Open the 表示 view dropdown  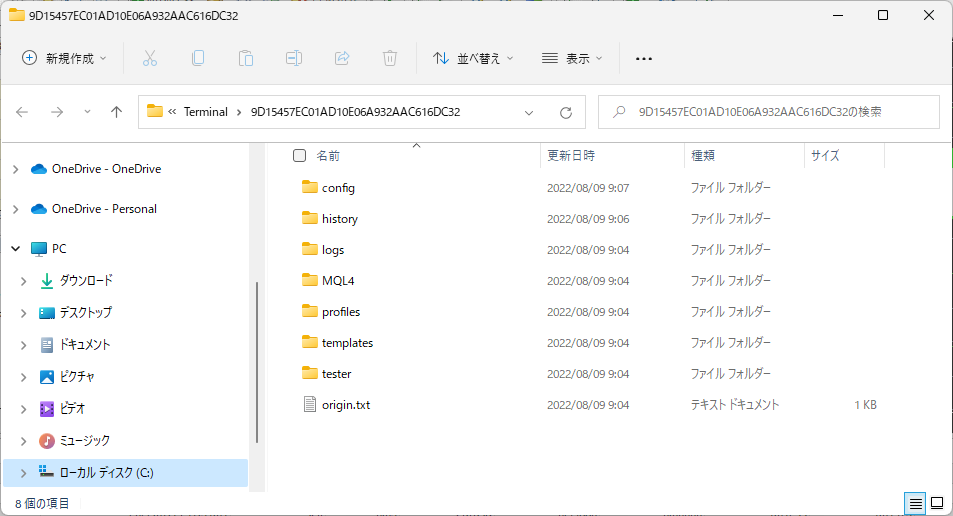(x=573, y=58)
